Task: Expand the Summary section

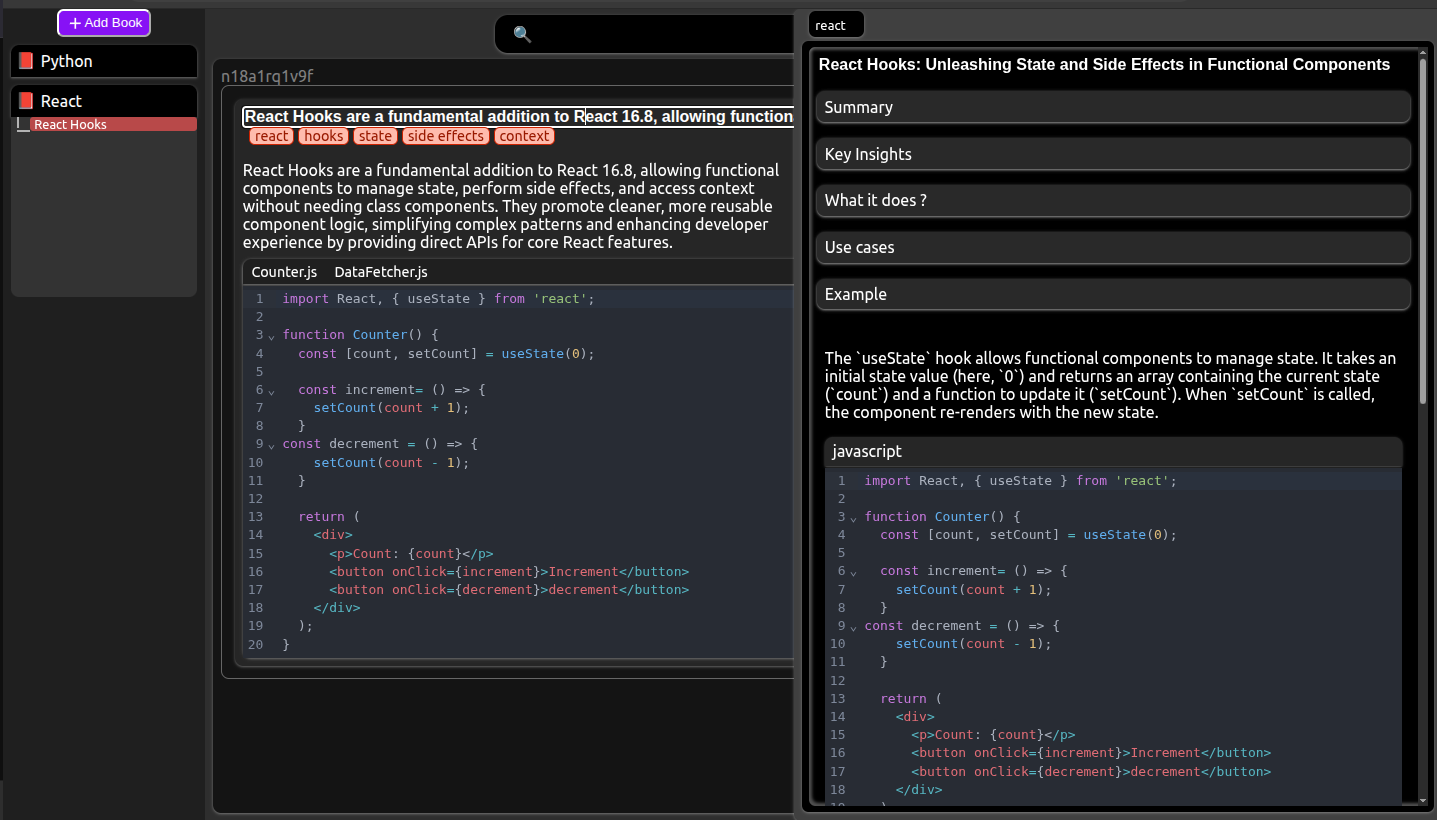Action: [x=1112, y=107]
